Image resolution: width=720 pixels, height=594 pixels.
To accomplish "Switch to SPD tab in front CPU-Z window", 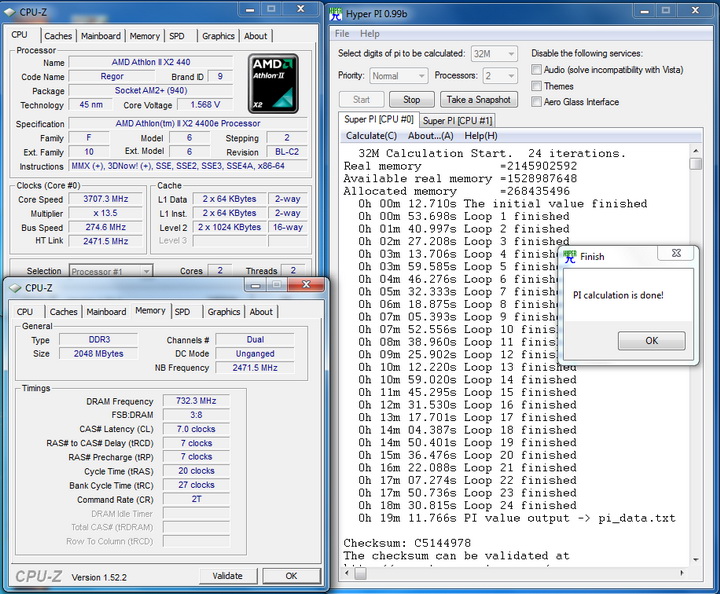I will (182, 312).
